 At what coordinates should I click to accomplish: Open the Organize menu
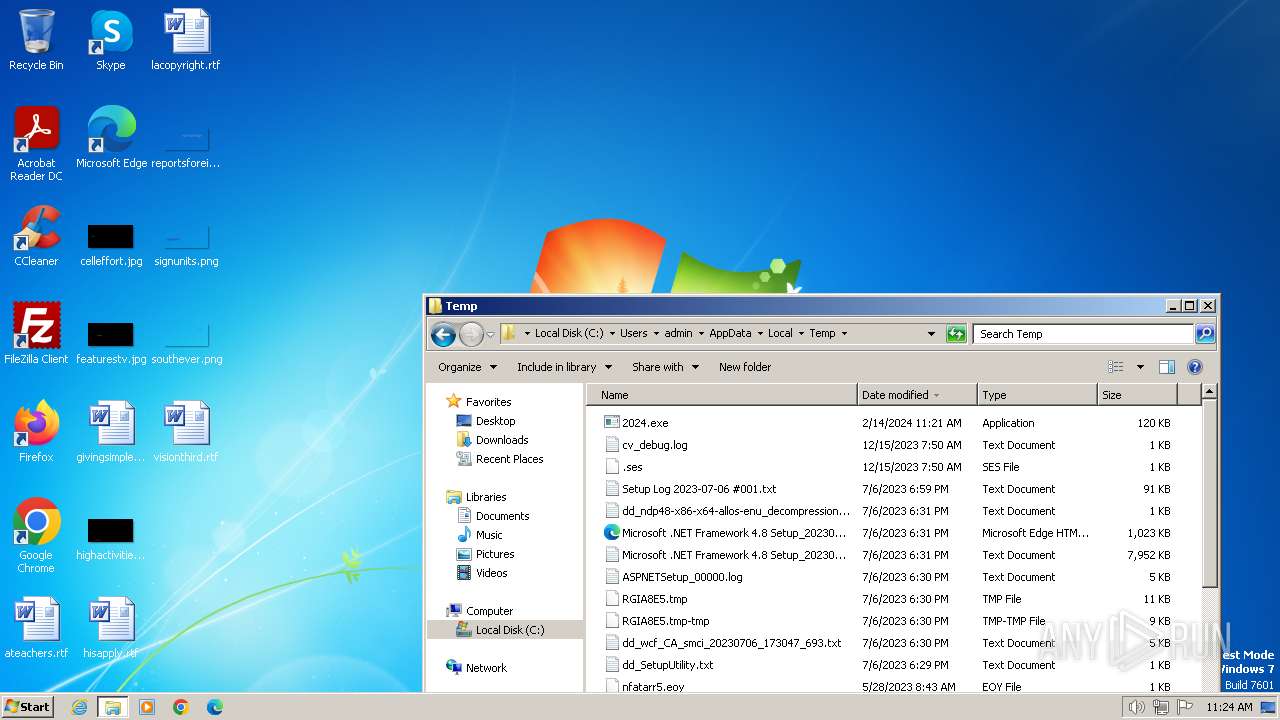pyautogui.click(x=467, y=367)
